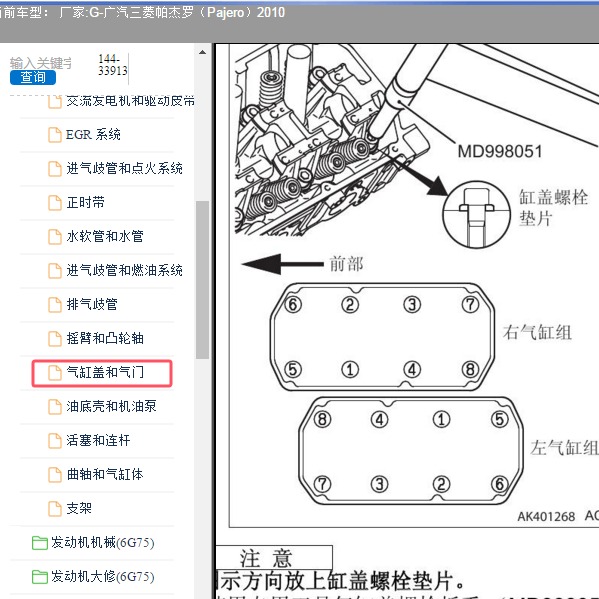Image resolution: width=599 pixels, height=599 pixels.
Task: Click the tree scrollbar up arrow
Action: pos(202,52)
